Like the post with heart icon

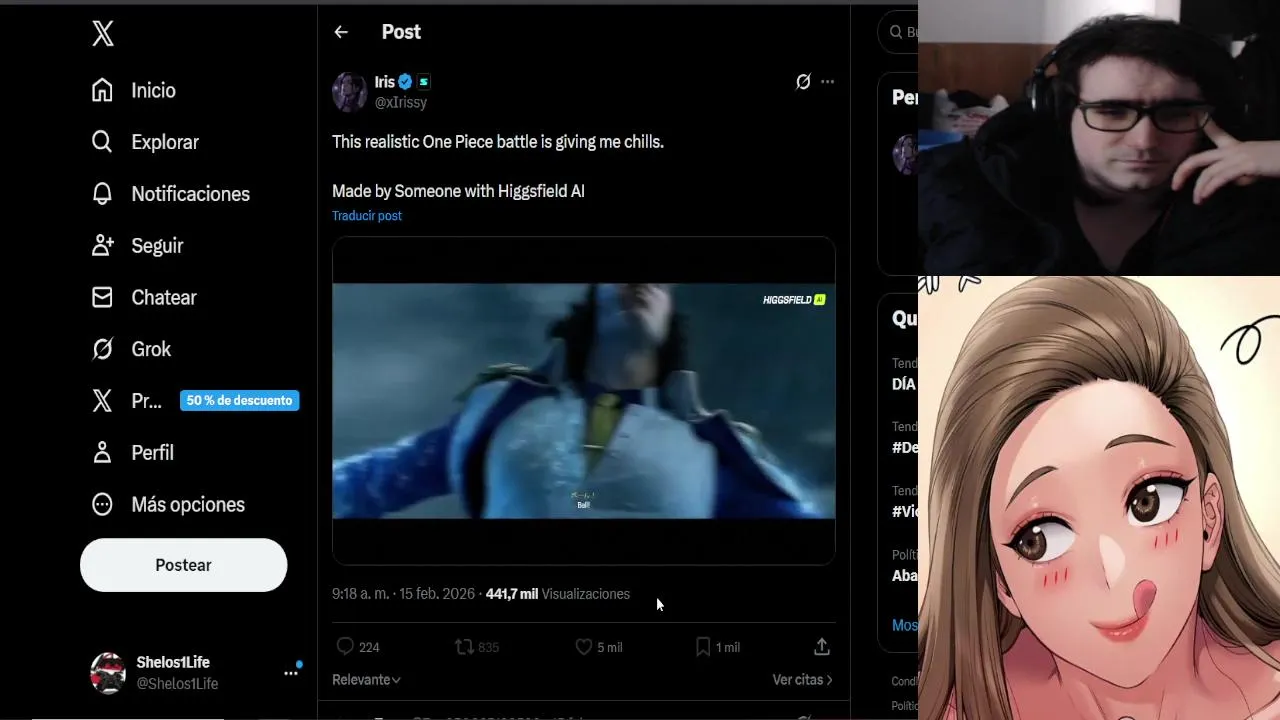click(584, 647)
